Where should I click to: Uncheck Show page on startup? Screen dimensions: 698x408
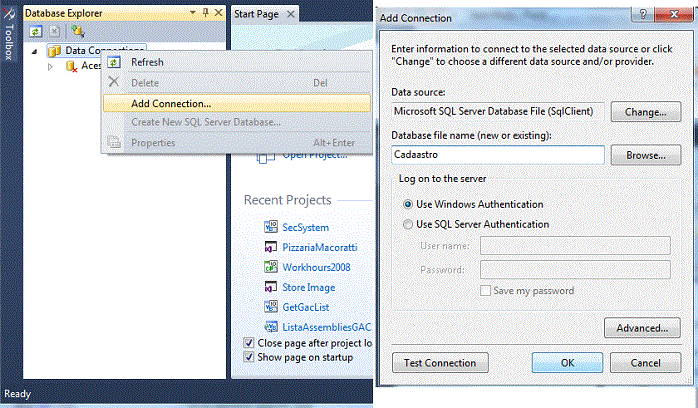(x=249, y=357)
